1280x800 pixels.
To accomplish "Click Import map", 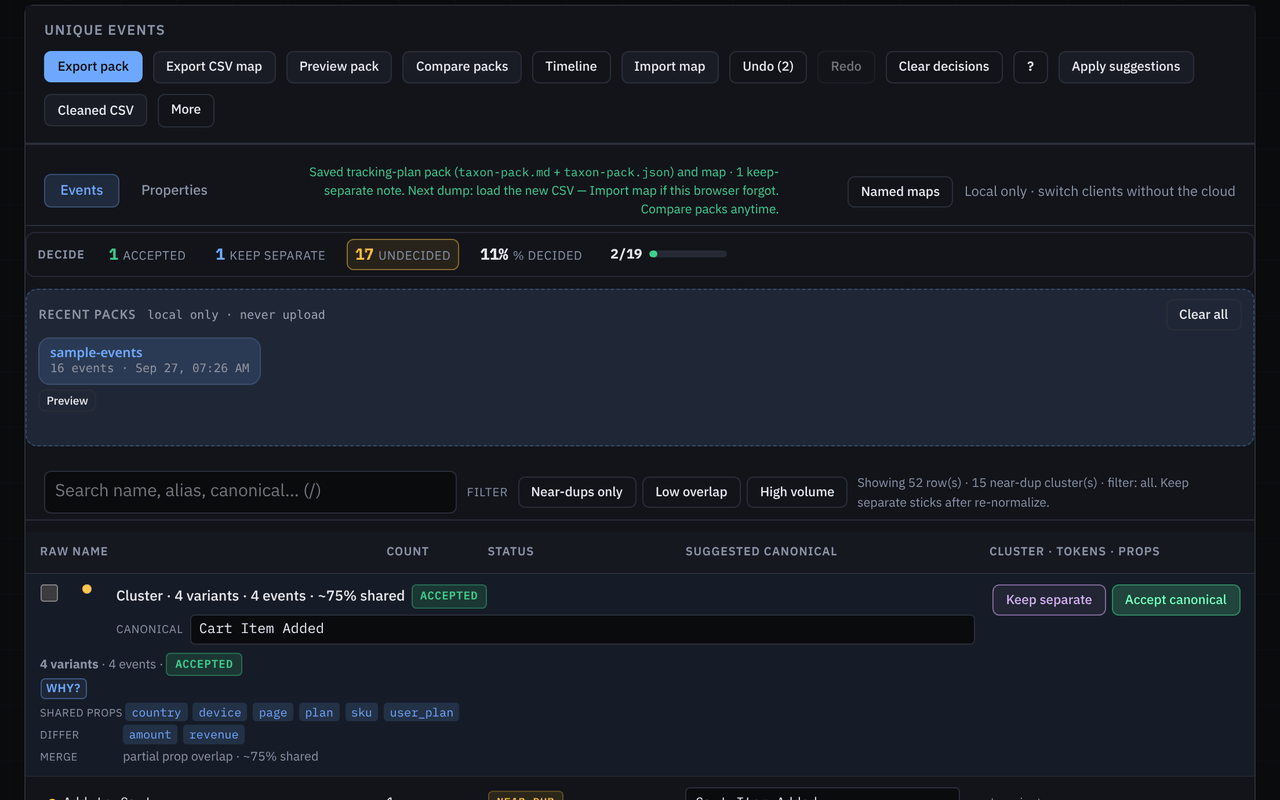I will [x=670, y=67].
